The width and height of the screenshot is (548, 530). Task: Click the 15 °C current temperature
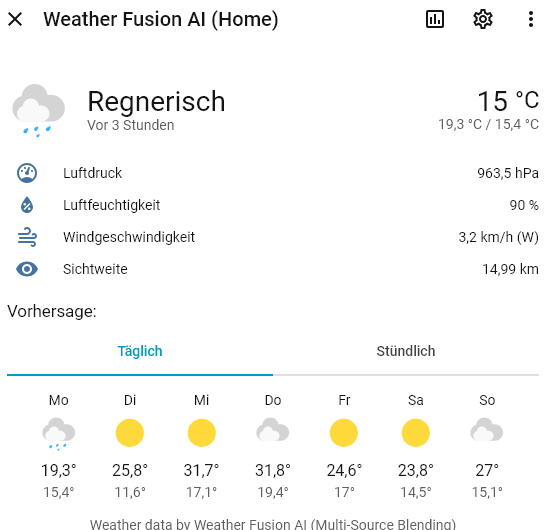coord(508,101)
